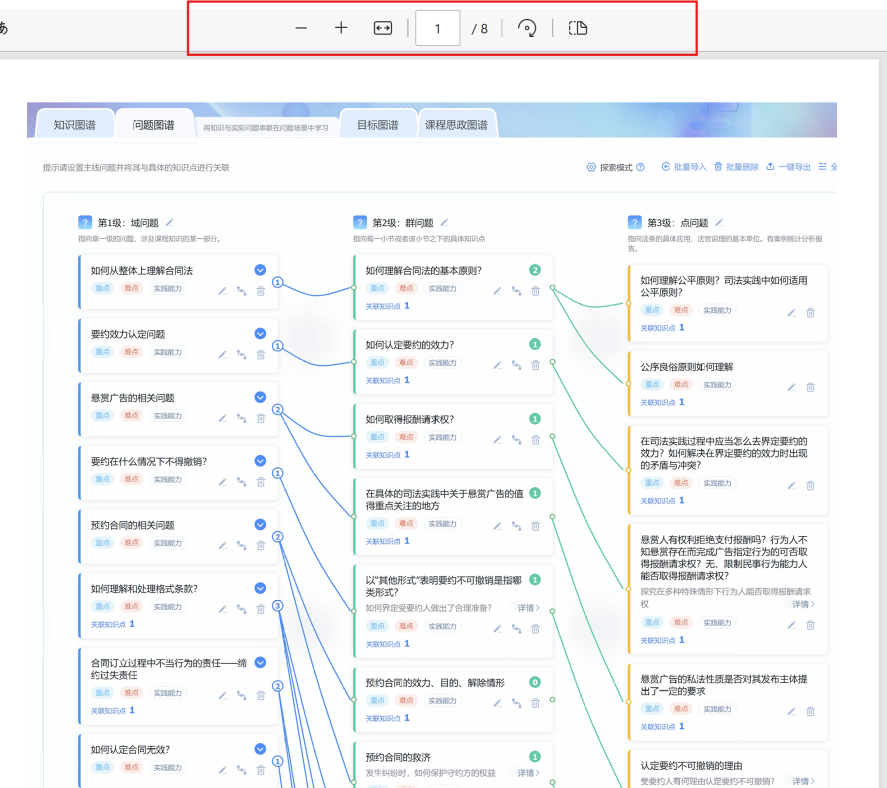Edit the 如何理解合同法的基本原则 card

point(498,291)
